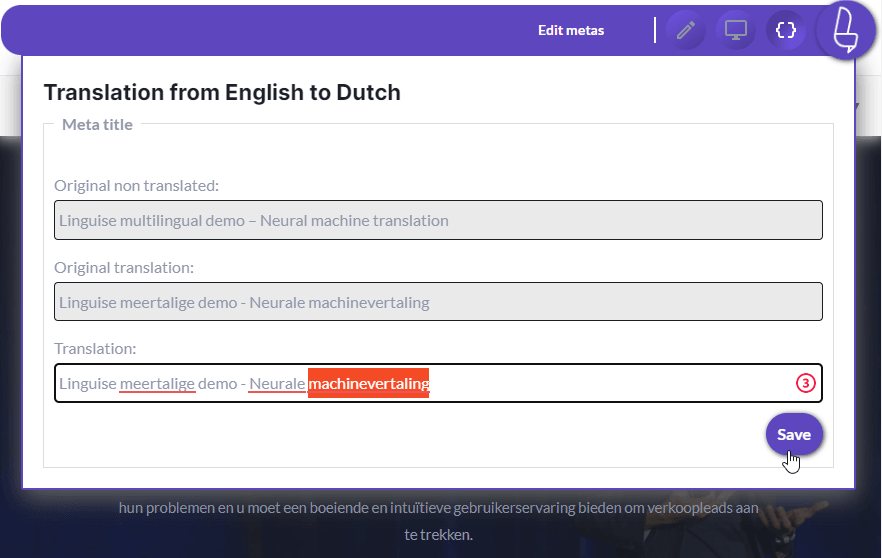Save the edited meta translation
882x558 pixels.
click(794, 434)
